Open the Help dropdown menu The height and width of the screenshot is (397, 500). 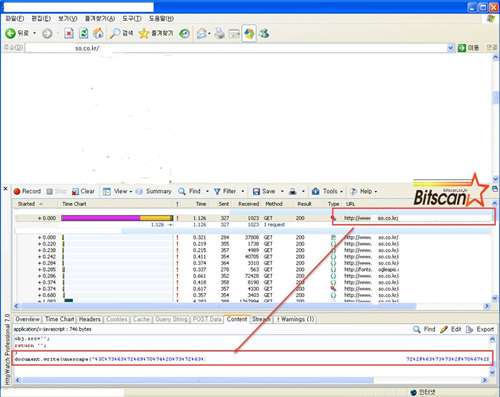click(363, 191)
